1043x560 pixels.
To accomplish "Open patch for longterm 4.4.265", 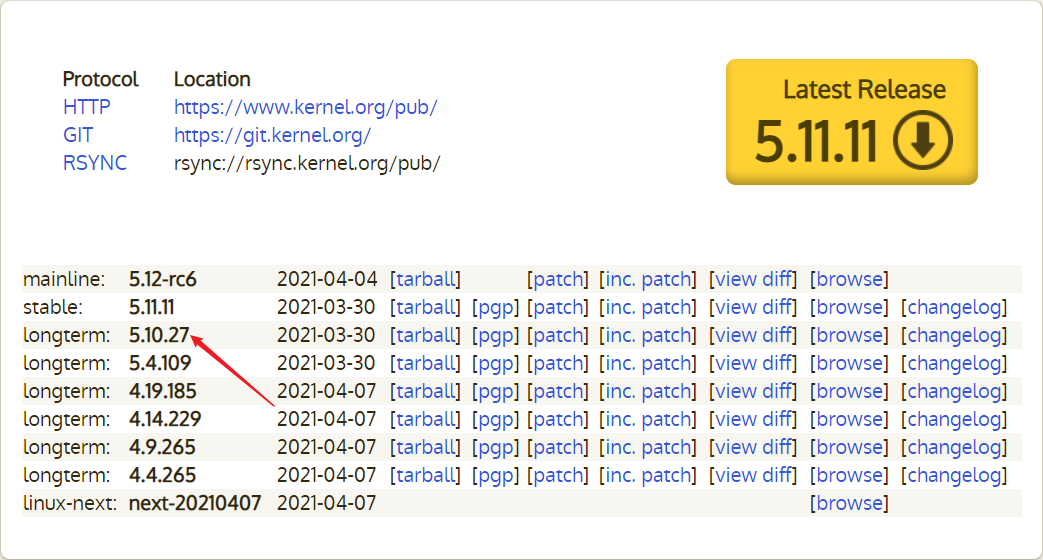I will tap(557, 476).
